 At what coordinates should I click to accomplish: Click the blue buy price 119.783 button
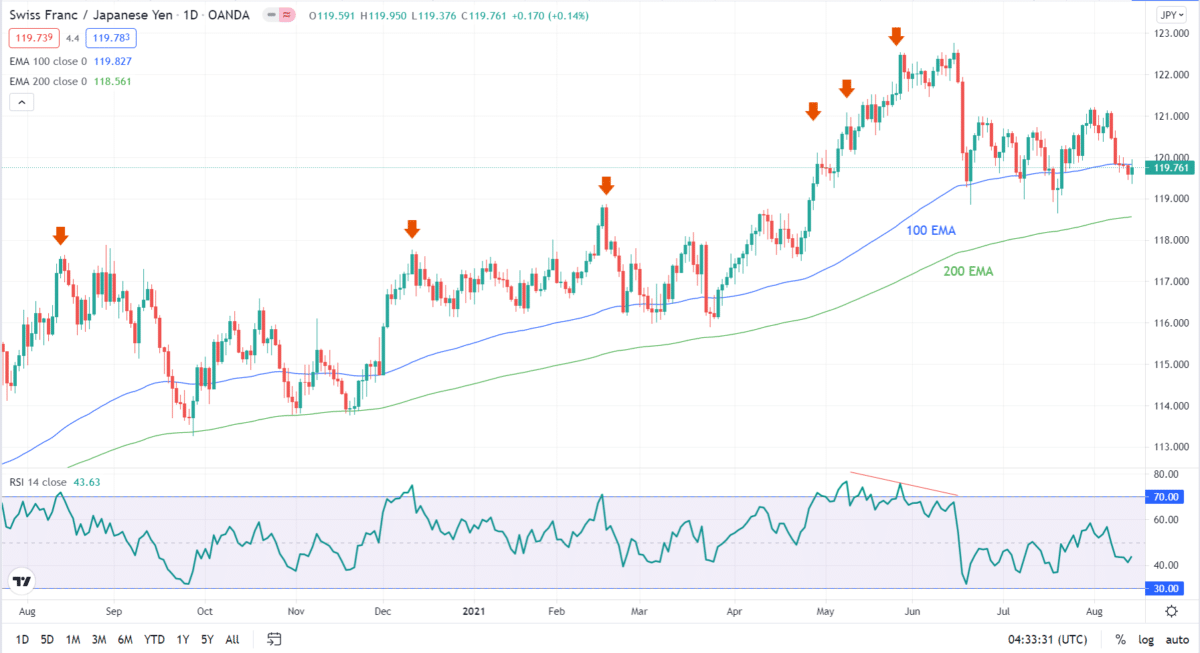pyautogui.click(x=112, y=38)
